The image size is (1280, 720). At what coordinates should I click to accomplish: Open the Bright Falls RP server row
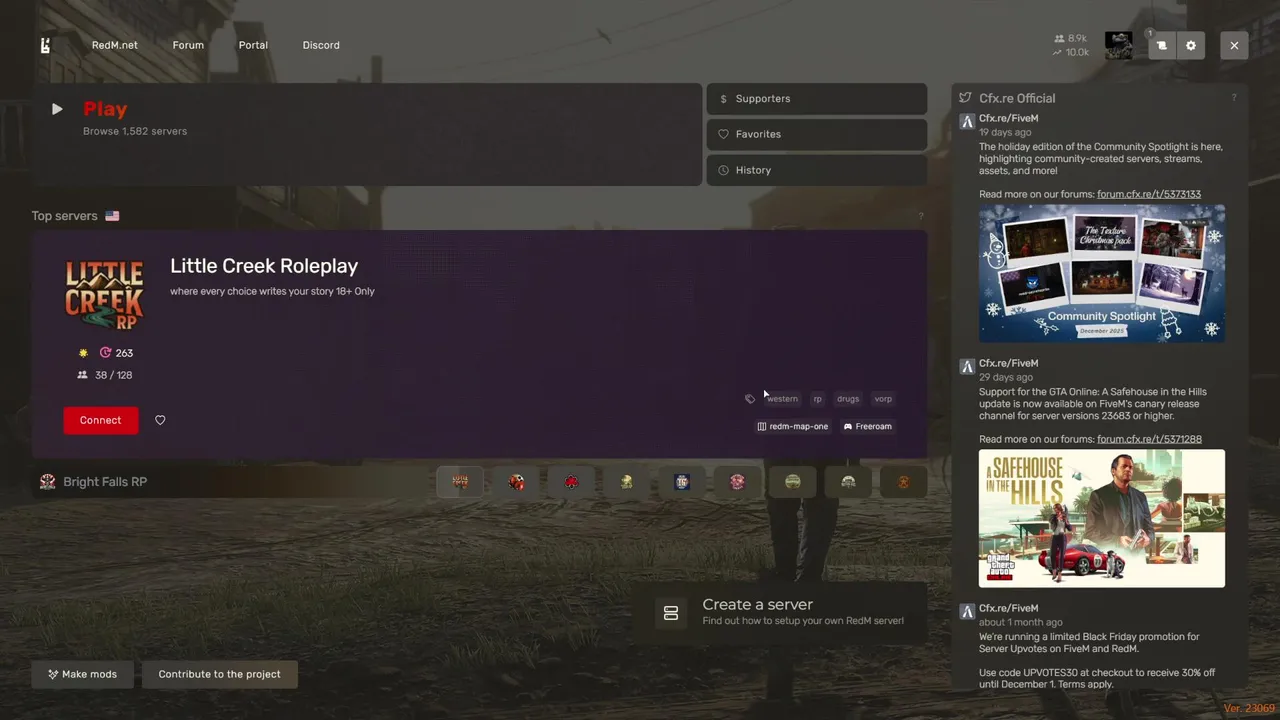click(x=232, y=482)
